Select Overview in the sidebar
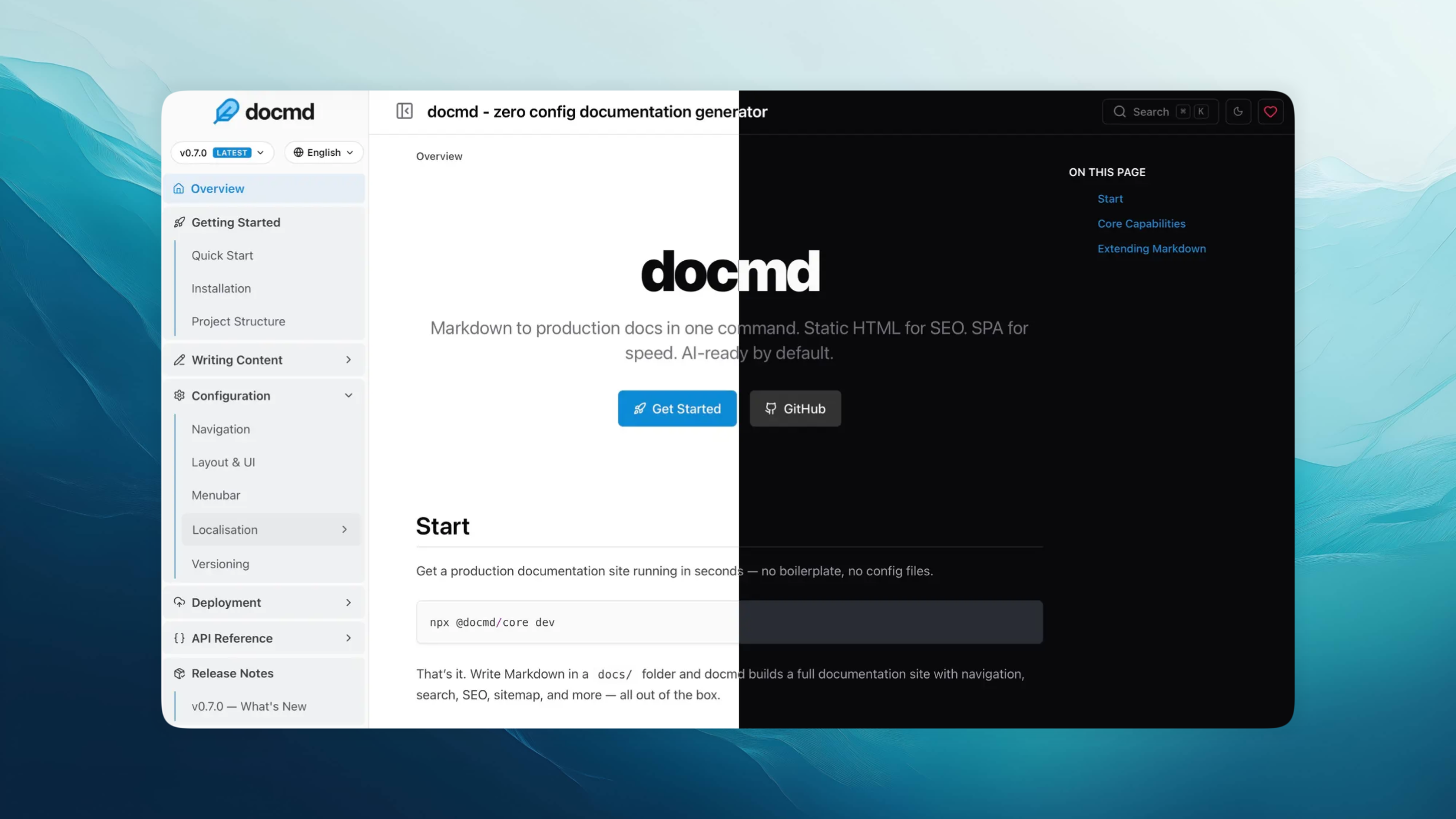The image size is (1456, 819). click(x=264, y=188)
